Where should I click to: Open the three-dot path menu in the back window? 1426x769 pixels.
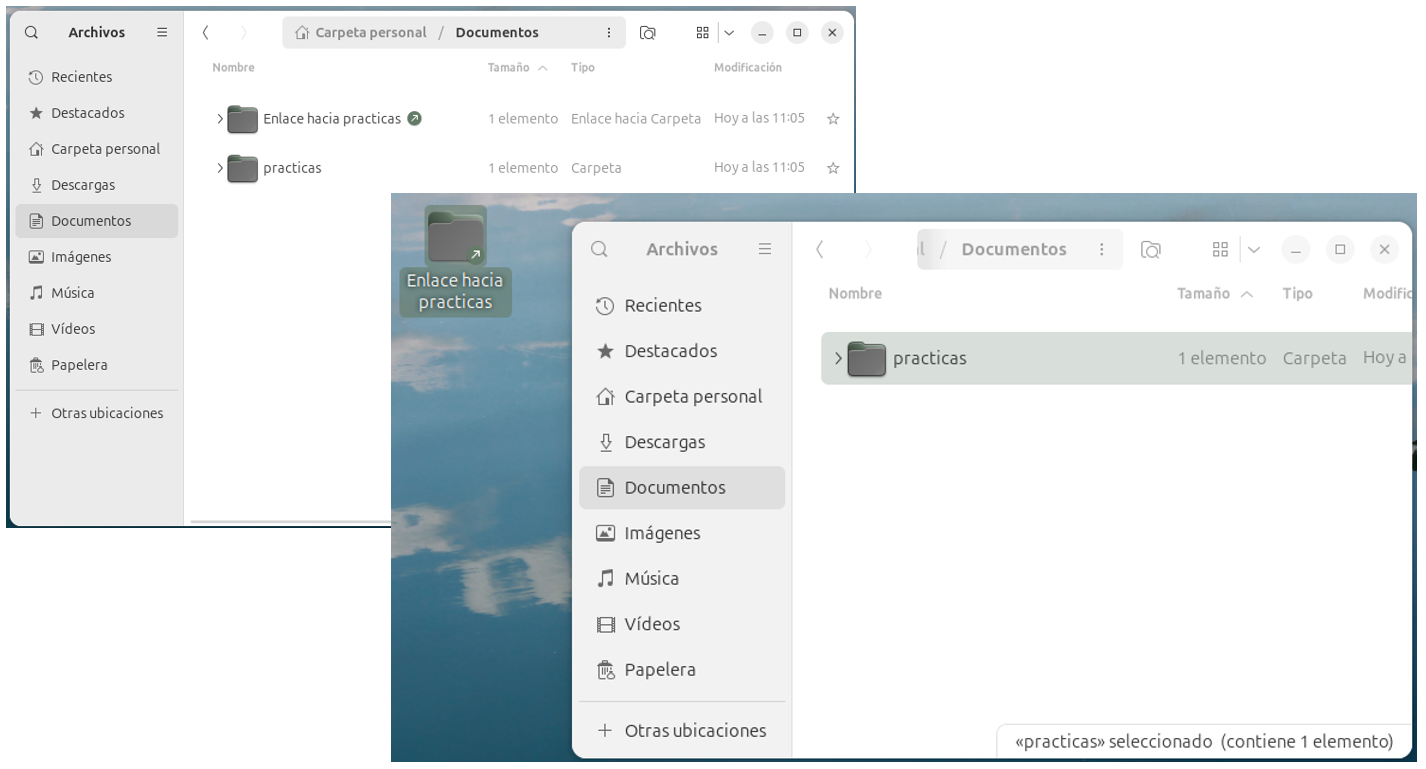click(x=609, y=33)
